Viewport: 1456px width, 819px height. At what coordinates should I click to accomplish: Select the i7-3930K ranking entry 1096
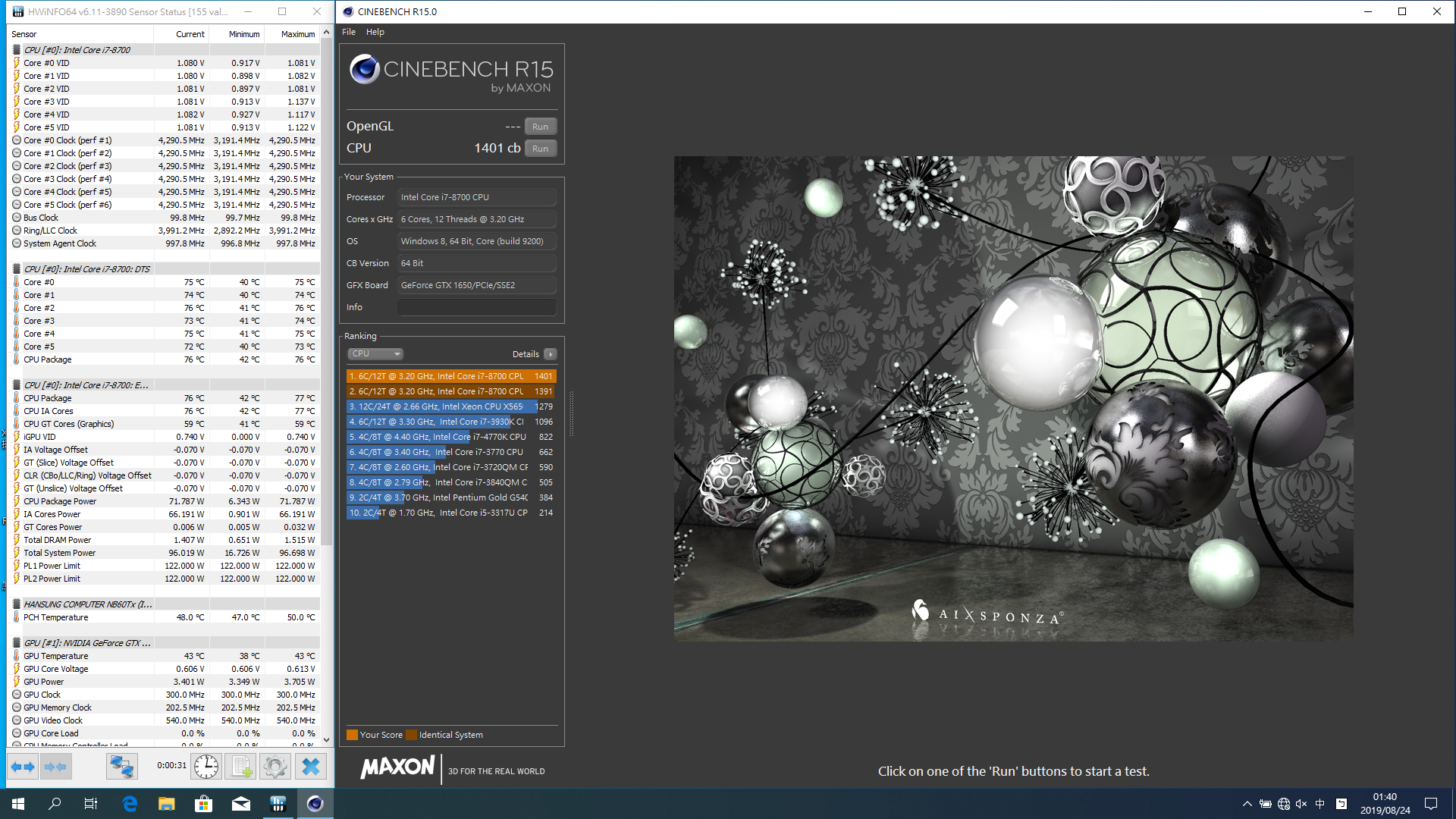pyautogui.click(x=451, y=422)
